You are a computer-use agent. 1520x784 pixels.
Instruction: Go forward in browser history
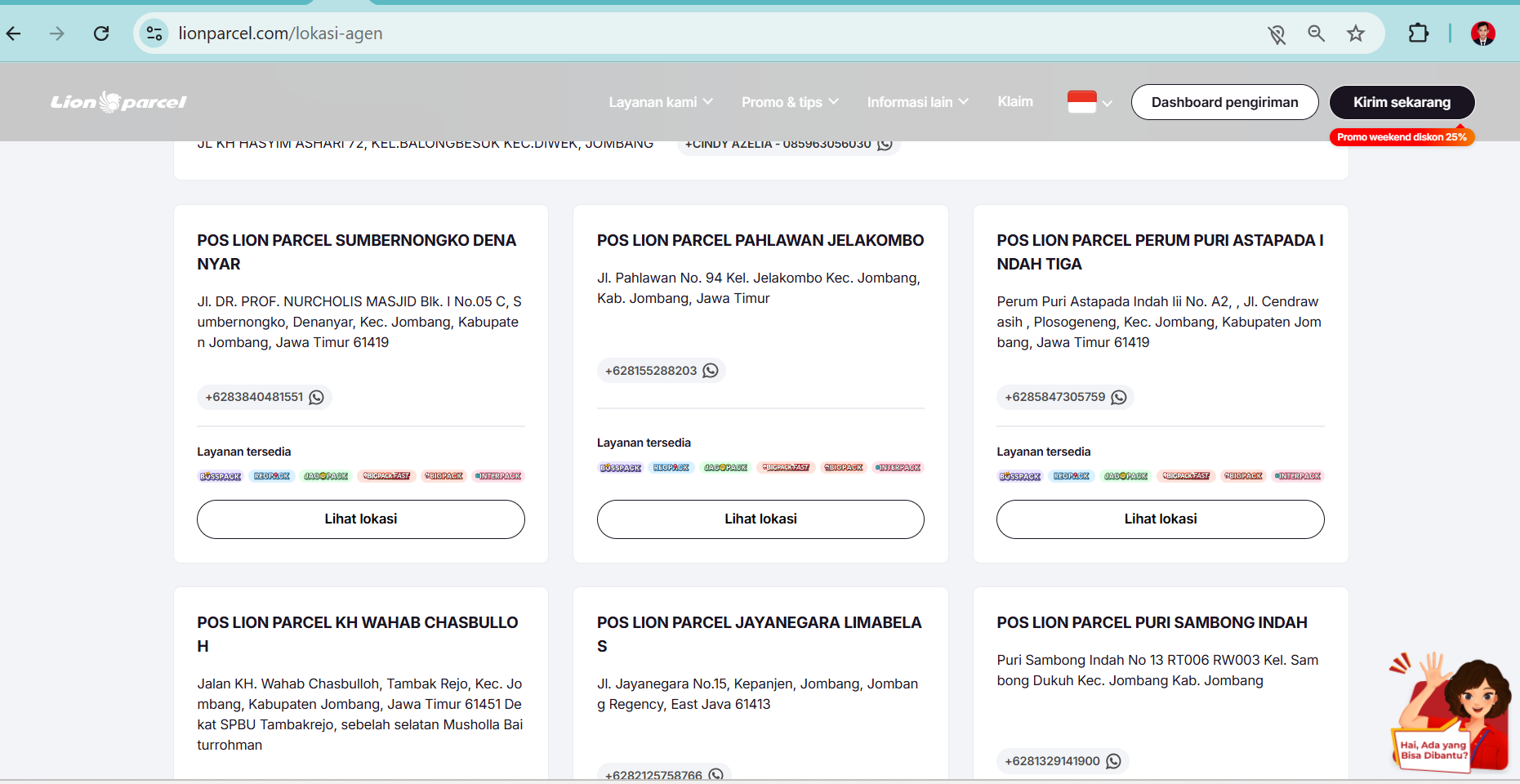(x=56, y=33)
